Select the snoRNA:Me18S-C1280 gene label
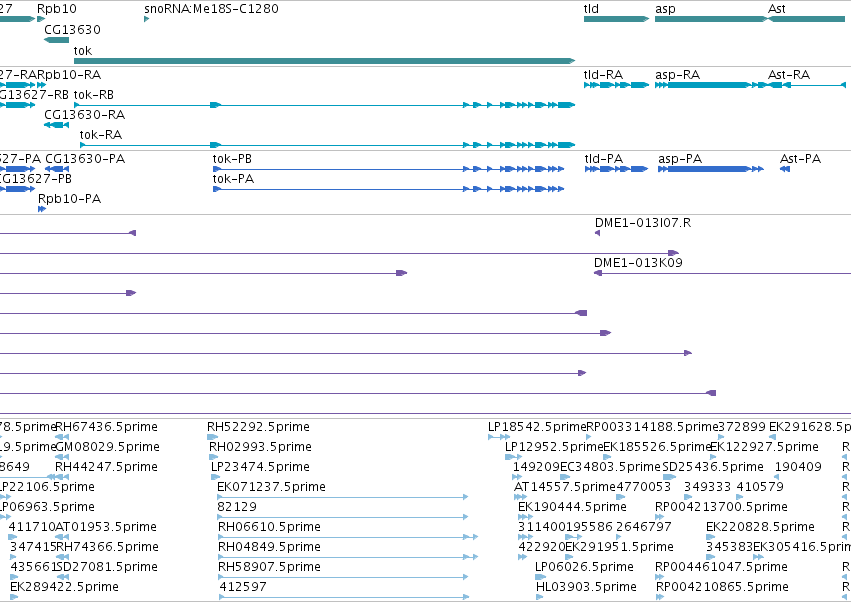 click(x=211, y=9)
